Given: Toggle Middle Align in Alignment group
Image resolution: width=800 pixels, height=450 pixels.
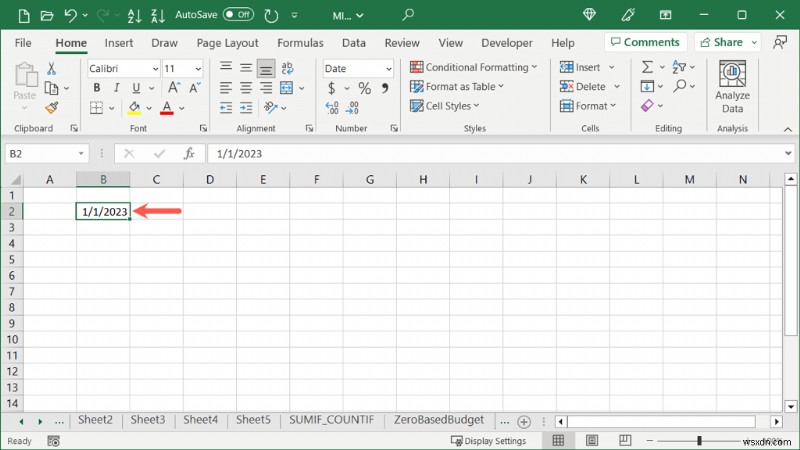Looking at the screenshot, I should [246, 67].
